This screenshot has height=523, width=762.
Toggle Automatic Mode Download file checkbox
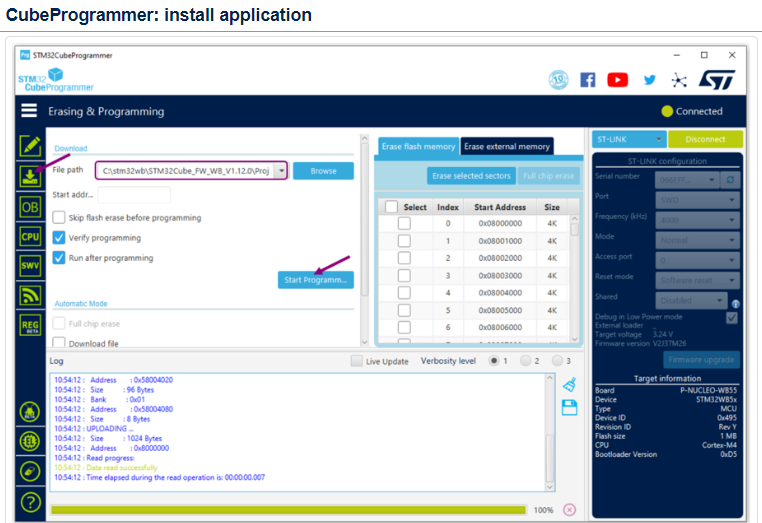coord(59,342)
